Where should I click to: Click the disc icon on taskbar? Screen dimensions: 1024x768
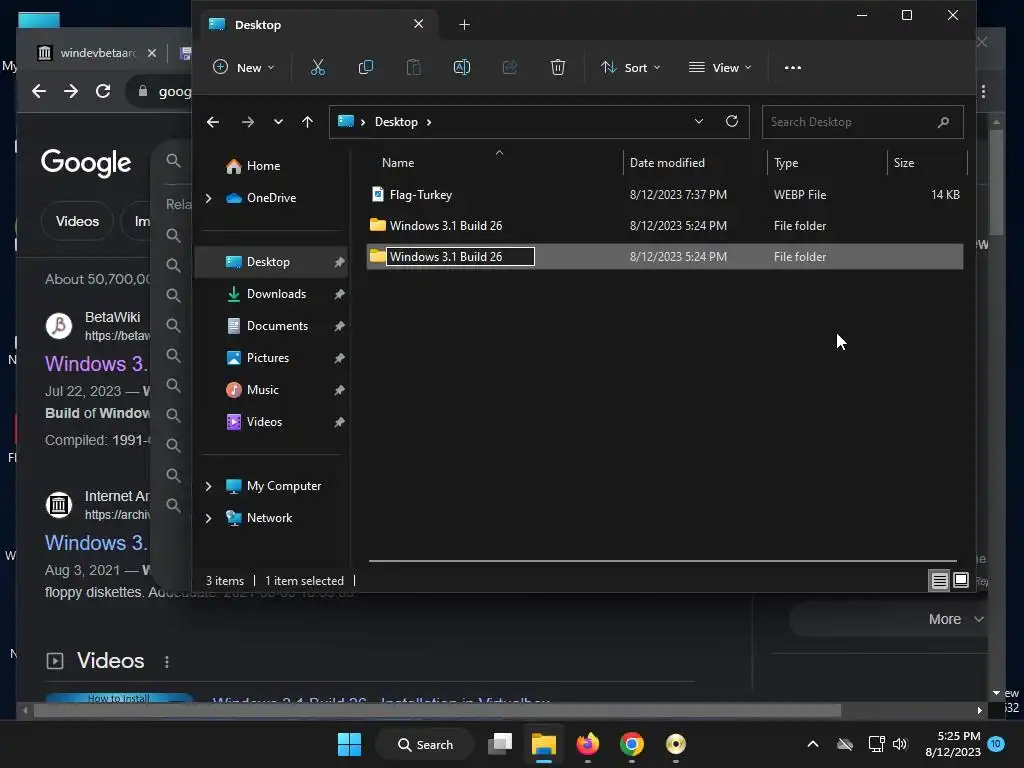(675, 744)
